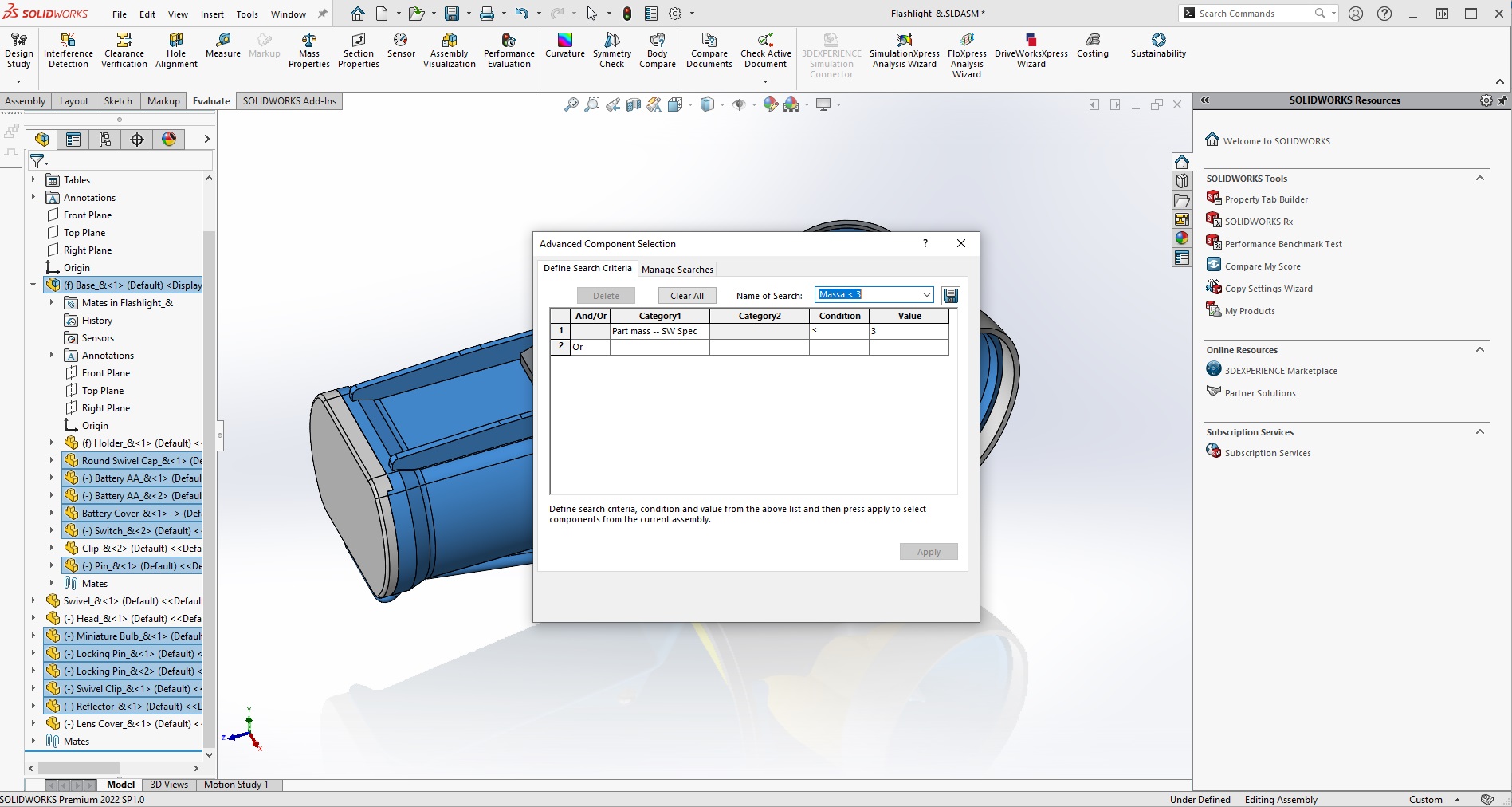Collapse the Base_&<1> component node
Screen dimensions: 1512x807
pos(33,285)
